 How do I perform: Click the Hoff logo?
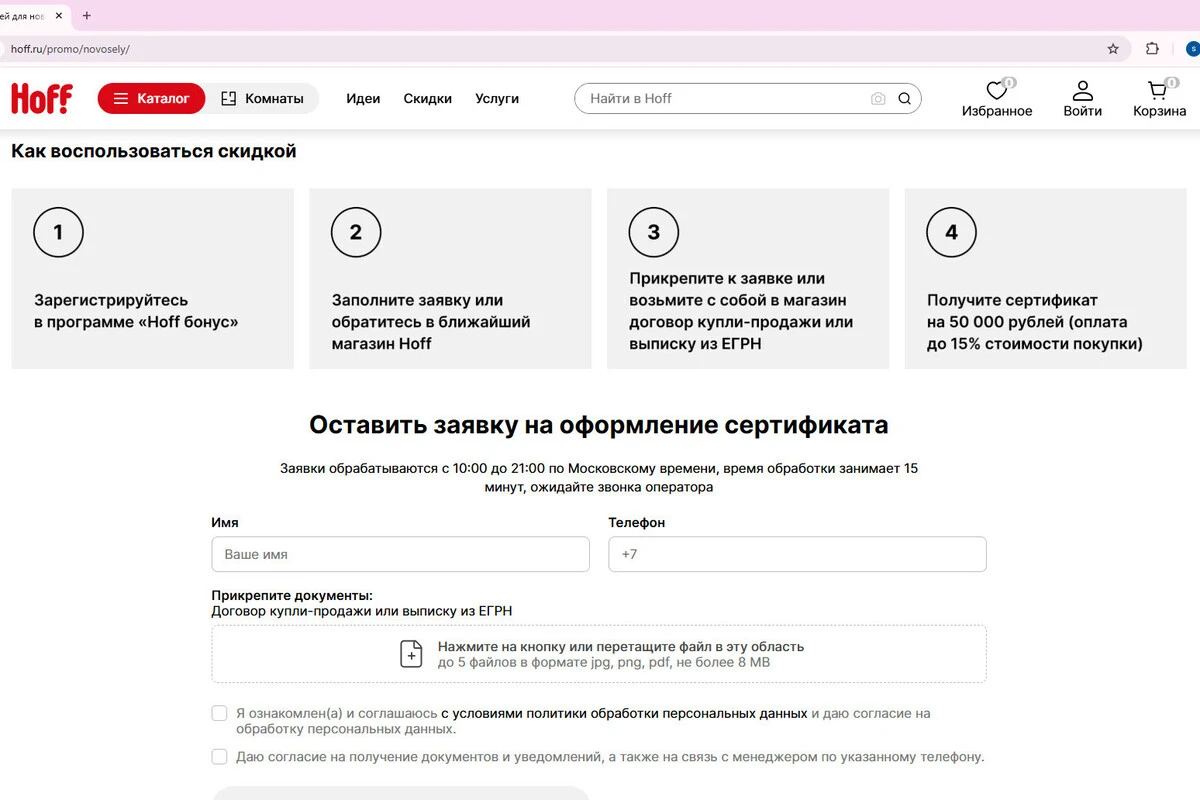pyautogui.click(x=42, y=98)
